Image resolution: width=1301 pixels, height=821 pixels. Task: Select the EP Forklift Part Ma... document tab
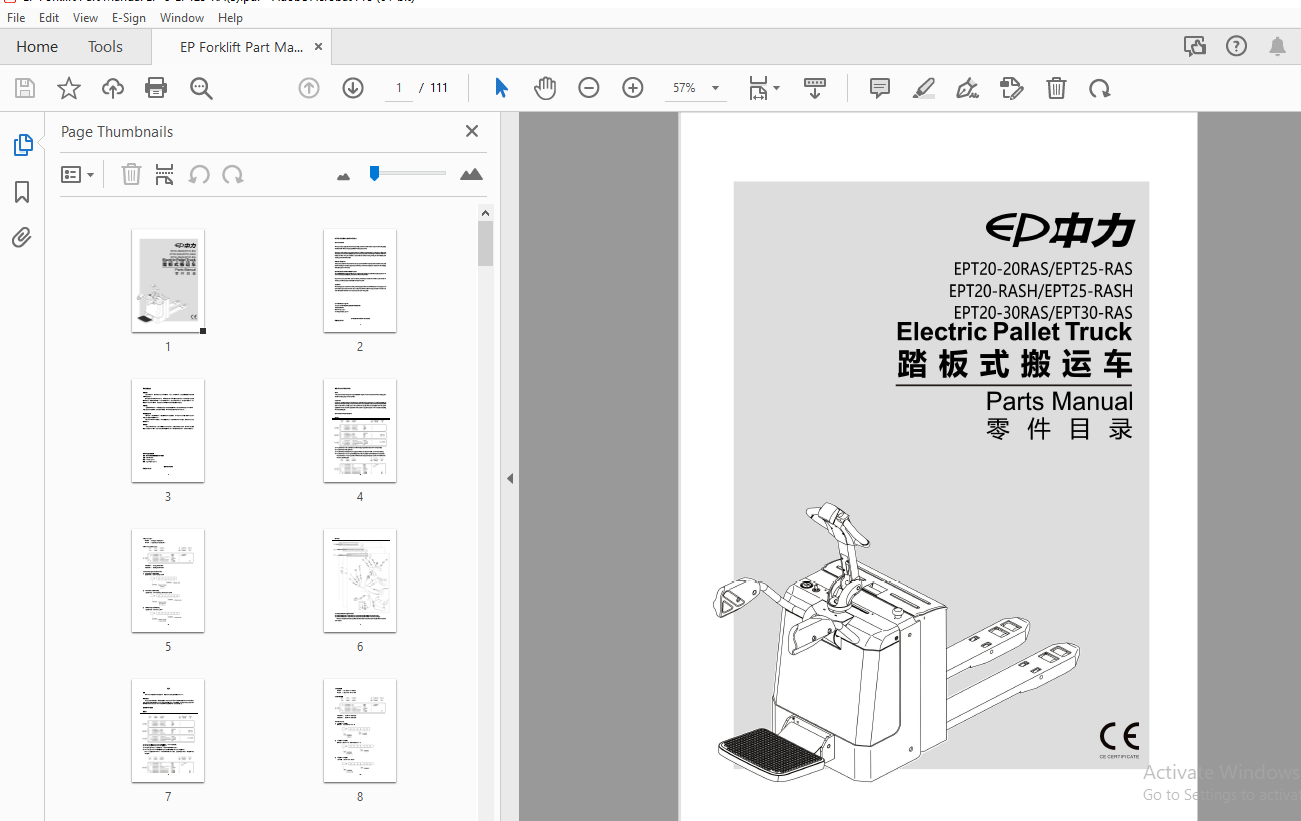242,47
